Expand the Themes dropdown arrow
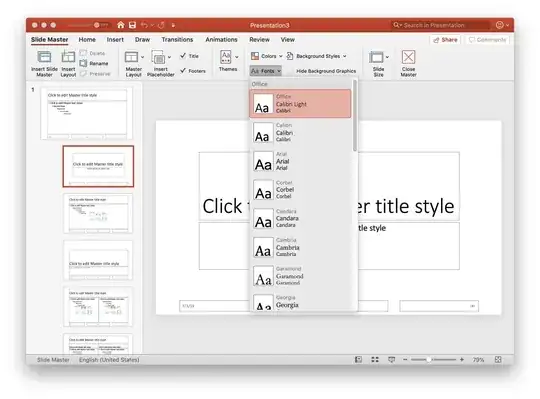Screen dimensions: 540x399 (237, 57)
